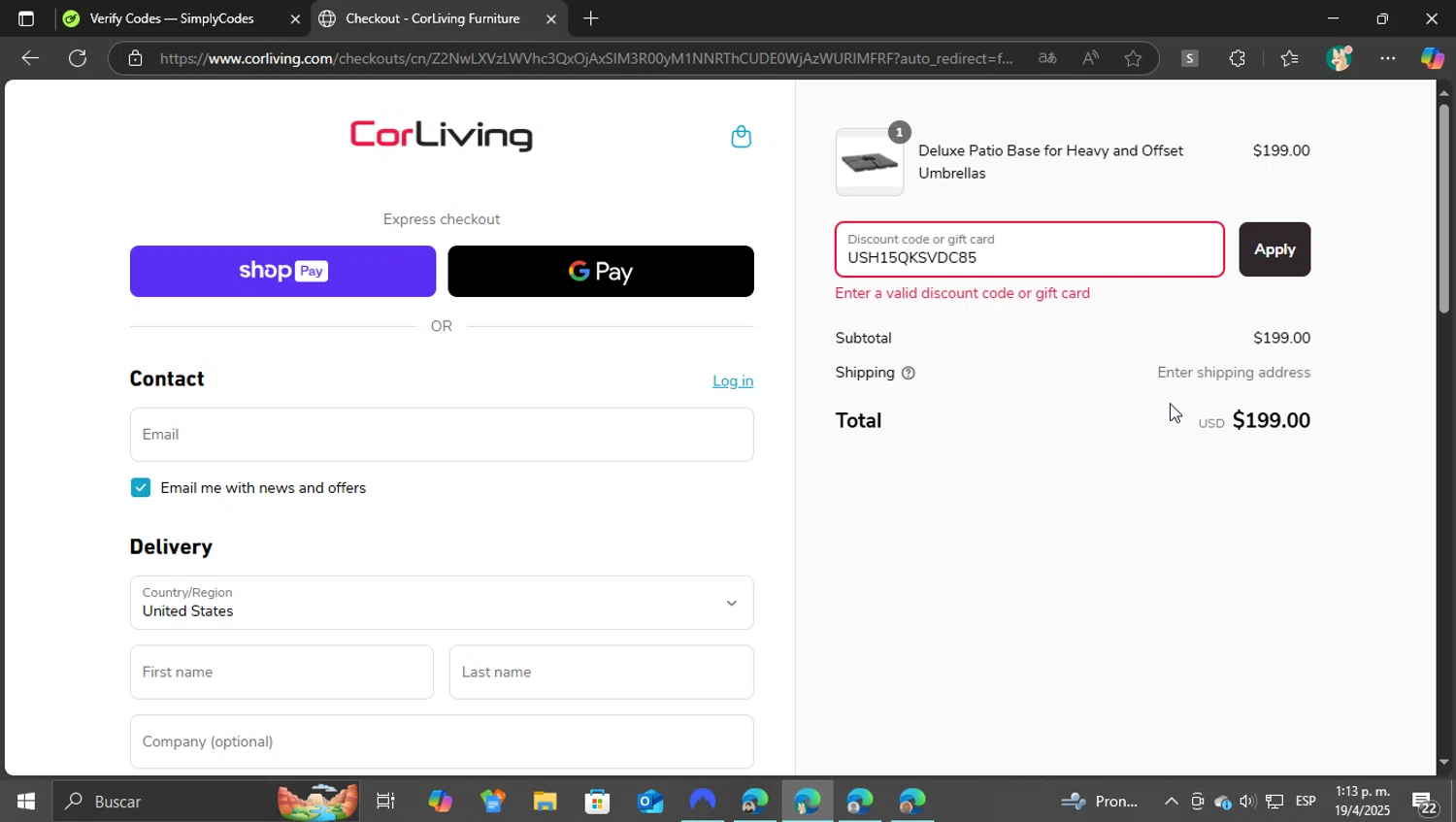1456x822 pixels.
Task: Click the browser address bar URL
Action: click(586, 58)
